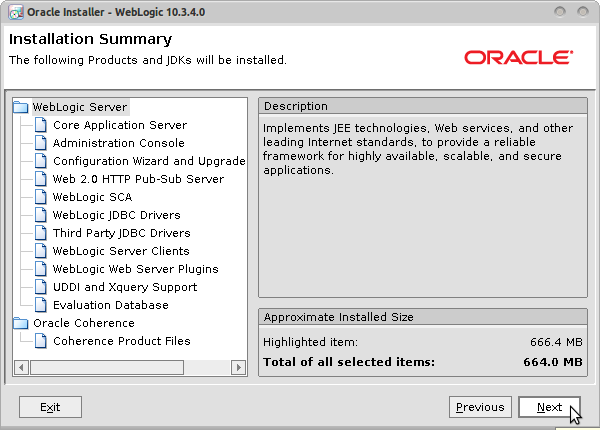Select Third Party JDBC Drivers entry
The height and width of the screenshot is (430, 600).
click(x=121, y=233)
